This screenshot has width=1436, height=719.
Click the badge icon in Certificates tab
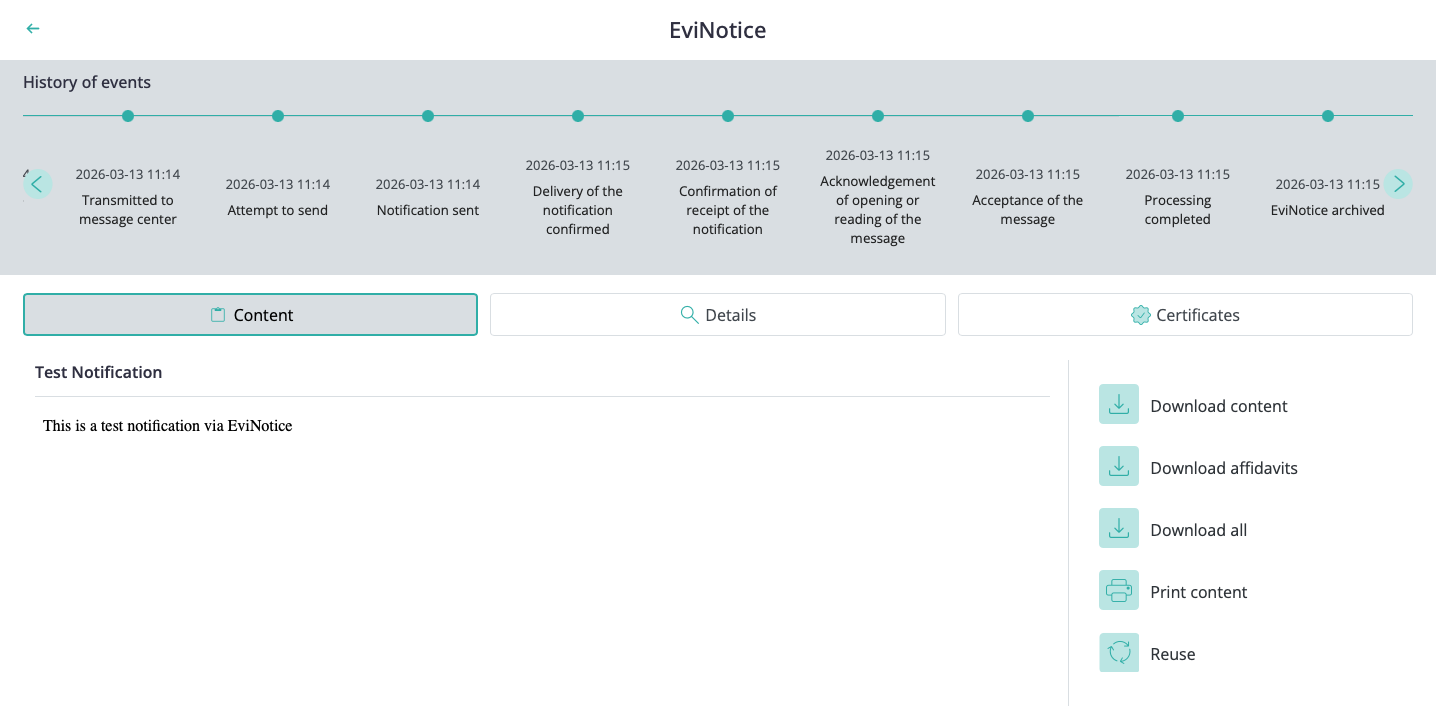coord(1140,315)
